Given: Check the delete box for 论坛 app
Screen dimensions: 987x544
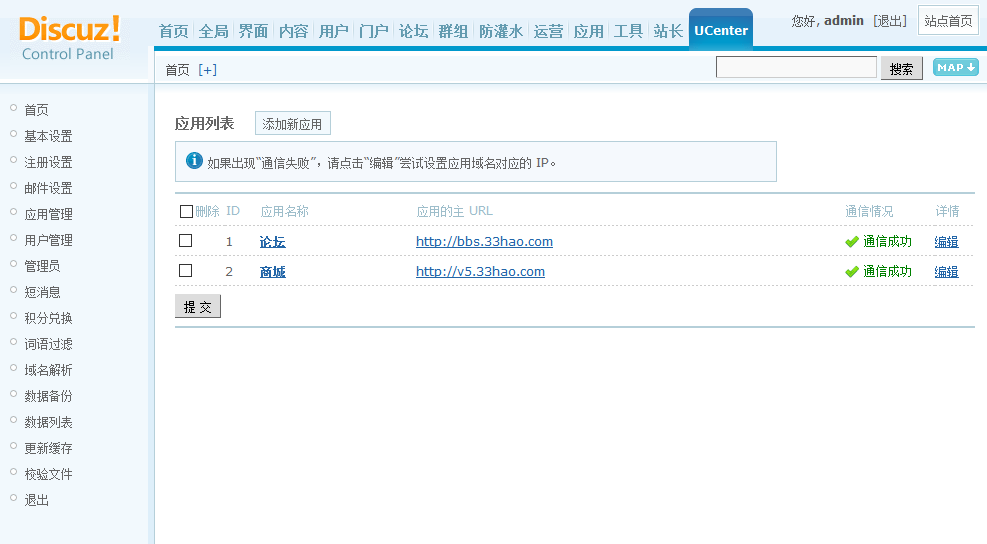Looking at the screenshot, I should coord(185,241).
